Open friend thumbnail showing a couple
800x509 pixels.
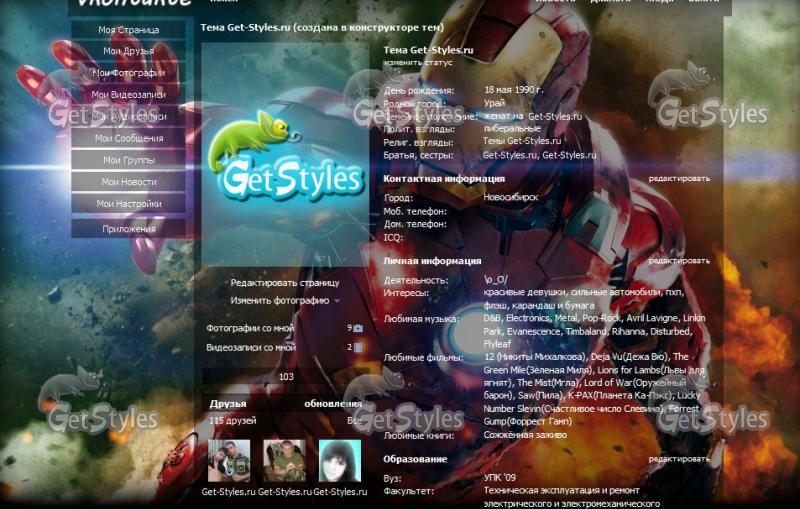229,461
